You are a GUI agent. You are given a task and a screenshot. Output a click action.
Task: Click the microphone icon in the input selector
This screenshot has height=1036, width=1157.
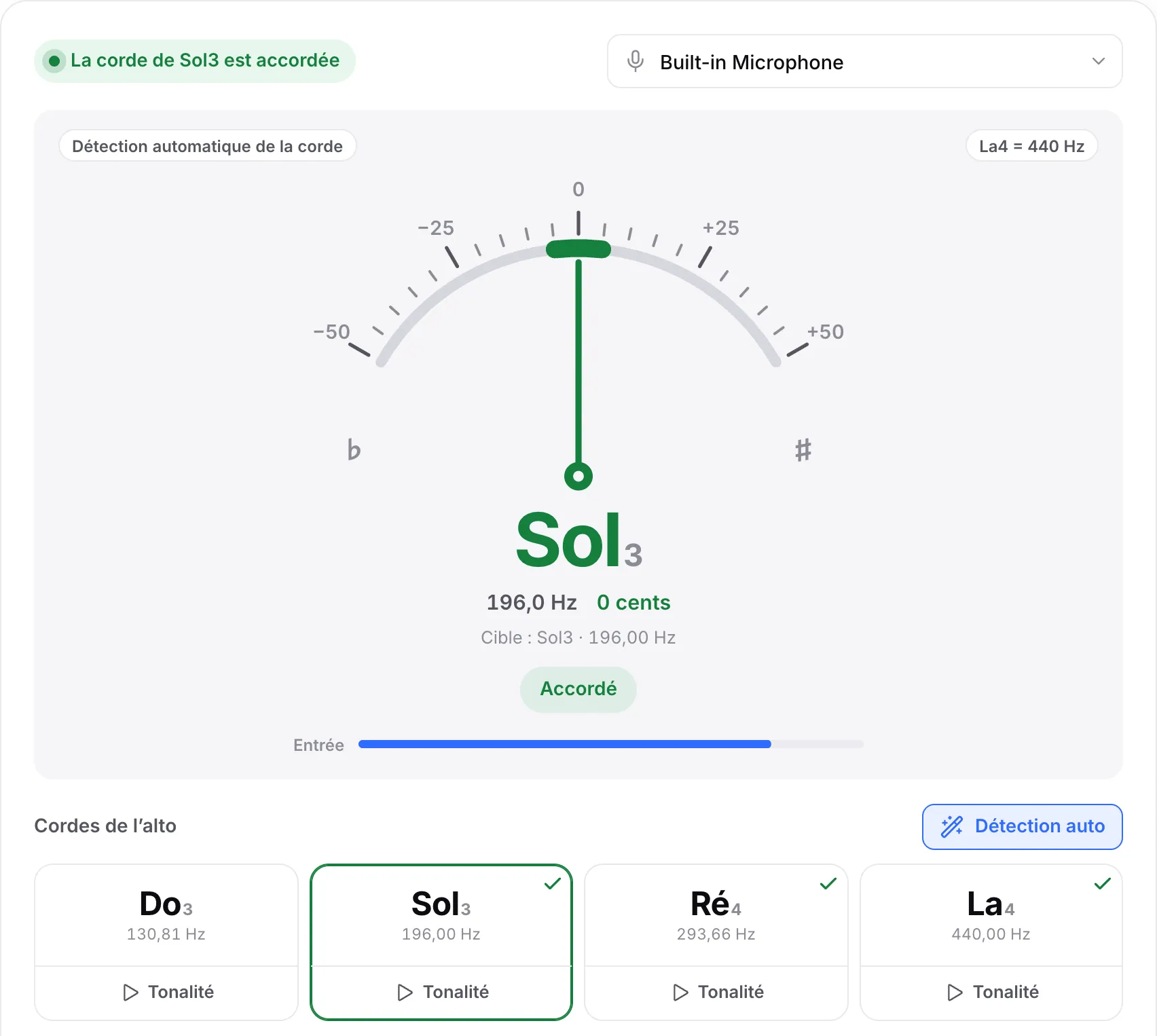(x=636, y=61)
